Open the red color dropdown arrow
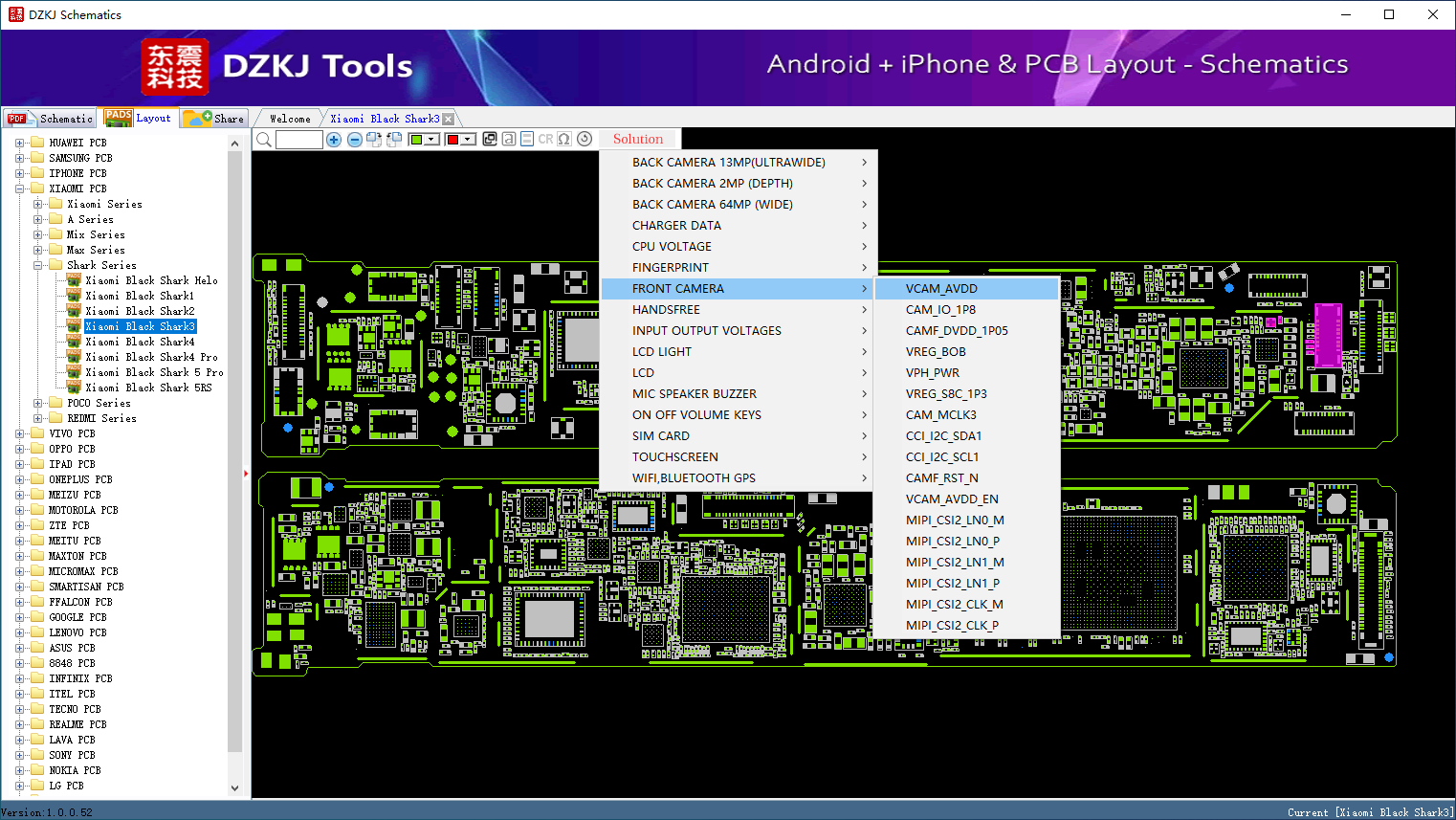 469,140
